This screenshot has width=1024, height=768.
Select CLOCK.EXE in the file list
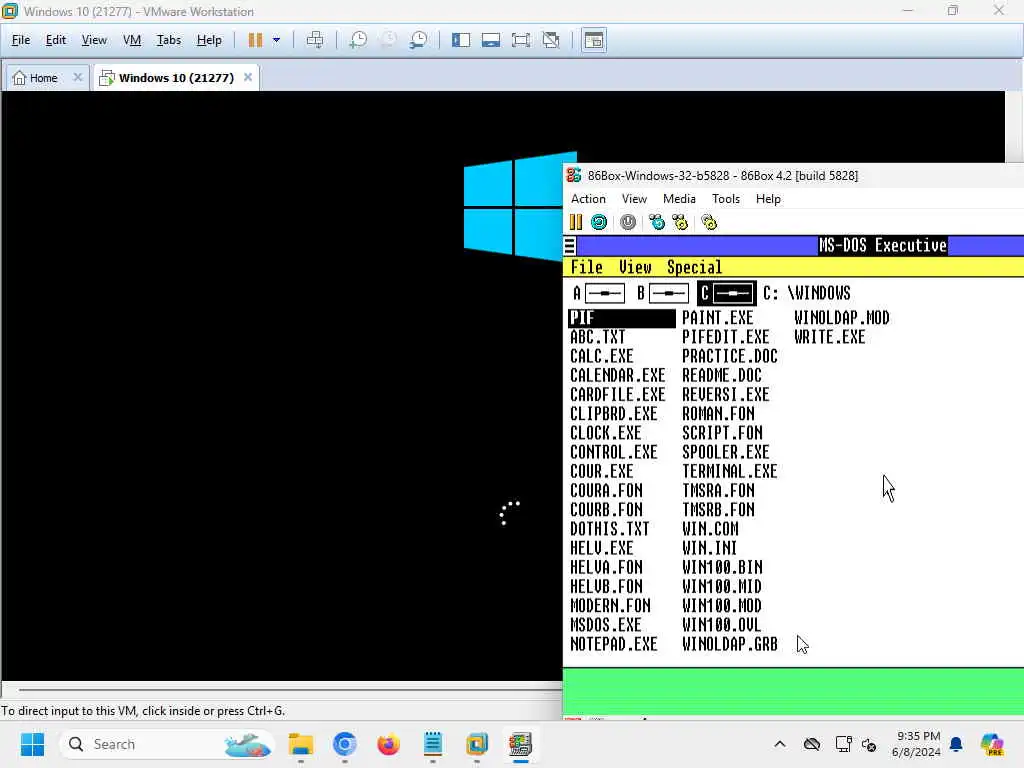[x=605, y=434]
